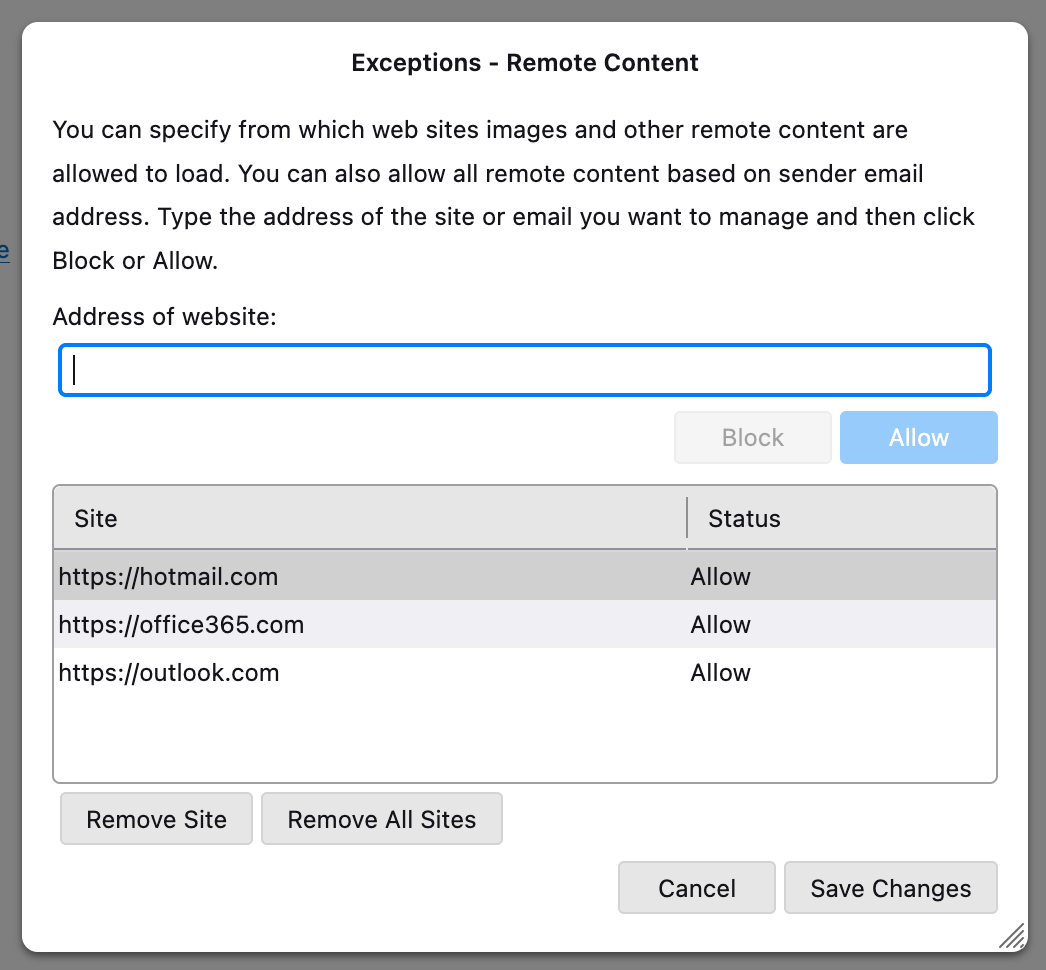This screenshot has height=970, width=1046.
Task: Cancel the Exceptions dialog
Action: (697, 889)
